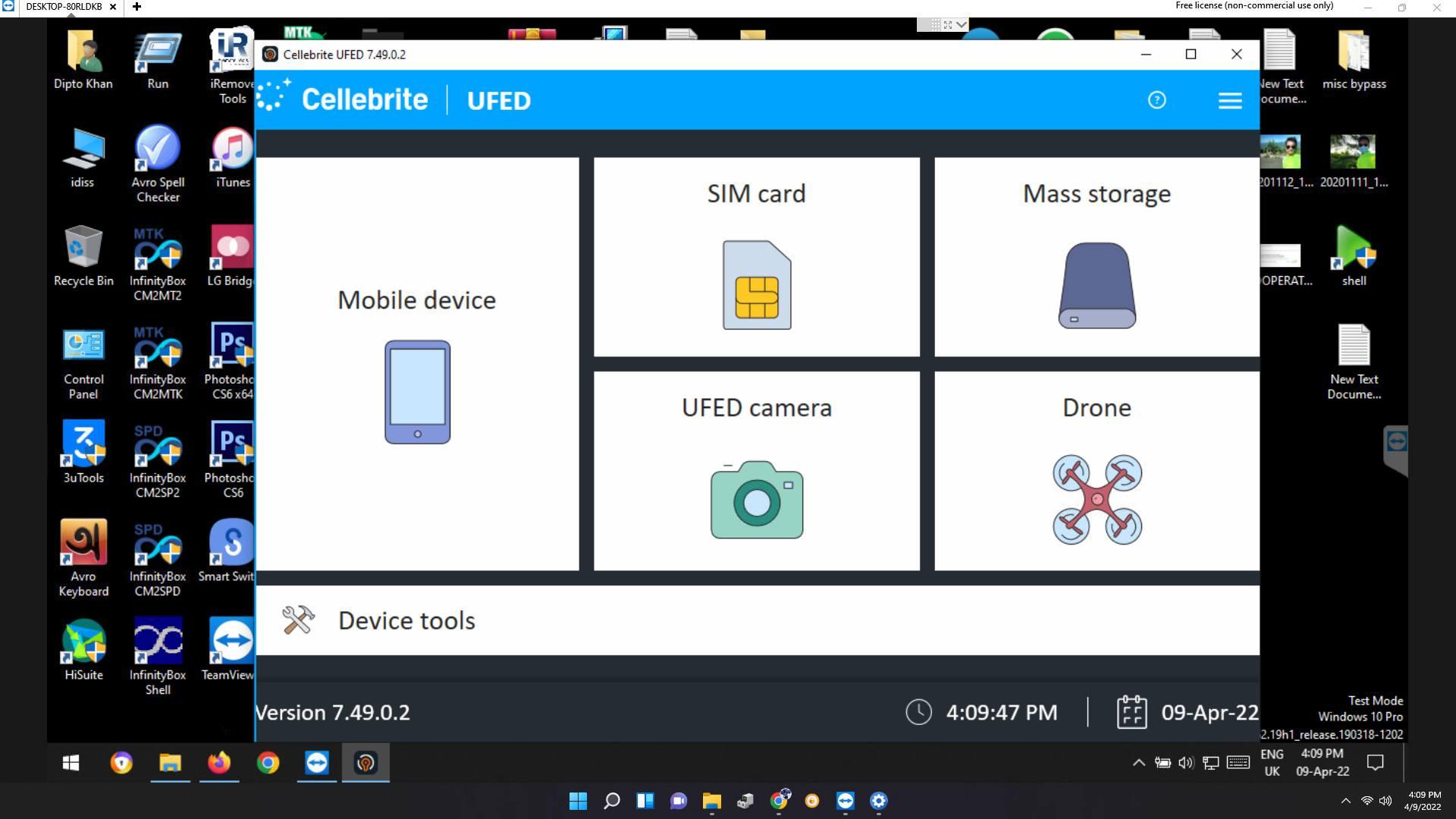Viewport: 1456px width, 819px height.
Task: Open remote notification center icon
Action: [1375, 763]
